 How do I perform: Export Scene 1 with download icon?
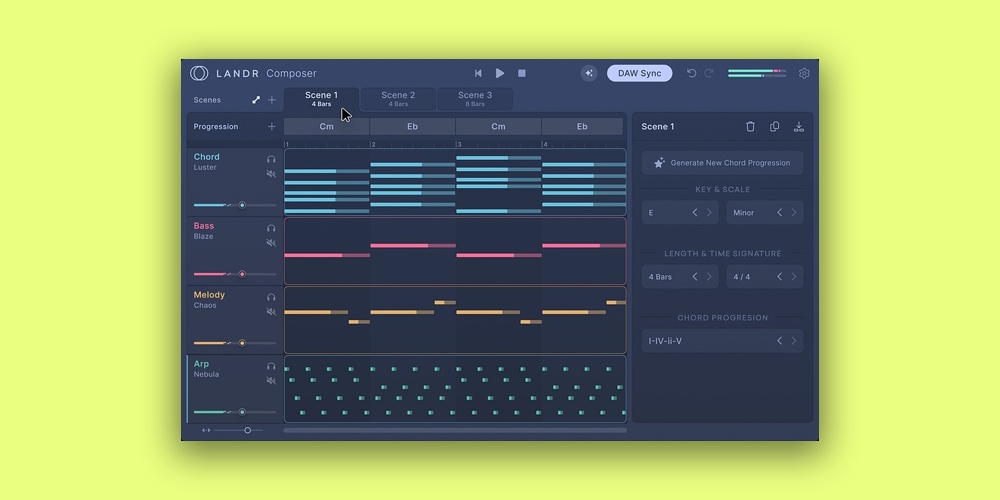[798, 127]
